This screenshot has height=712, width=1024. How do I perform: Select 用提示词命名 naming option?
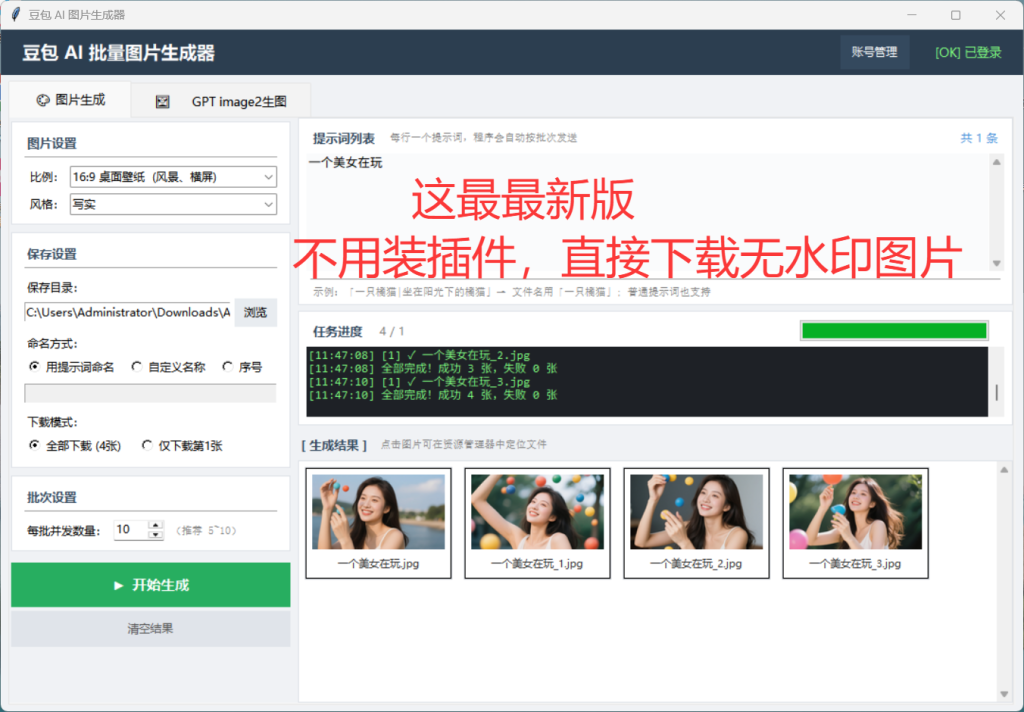coord(72,367)
